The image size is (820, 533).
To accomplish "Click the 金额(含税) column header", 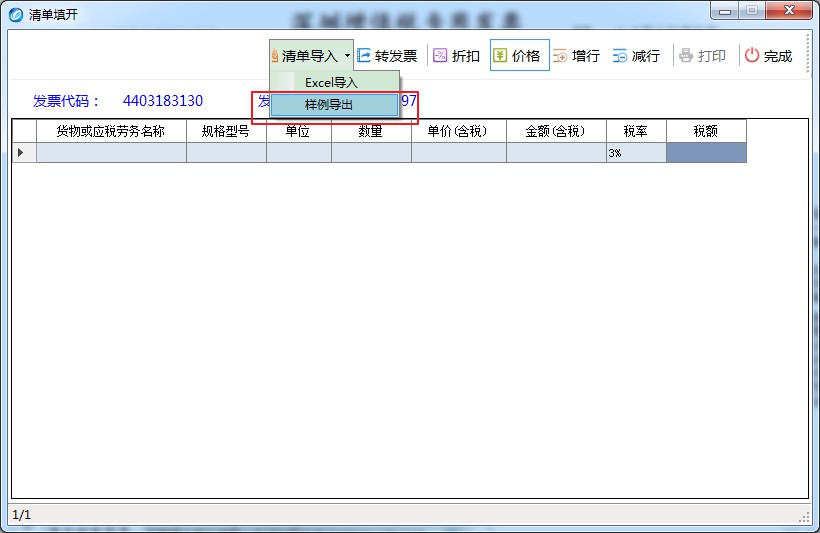I will (556, 131).
